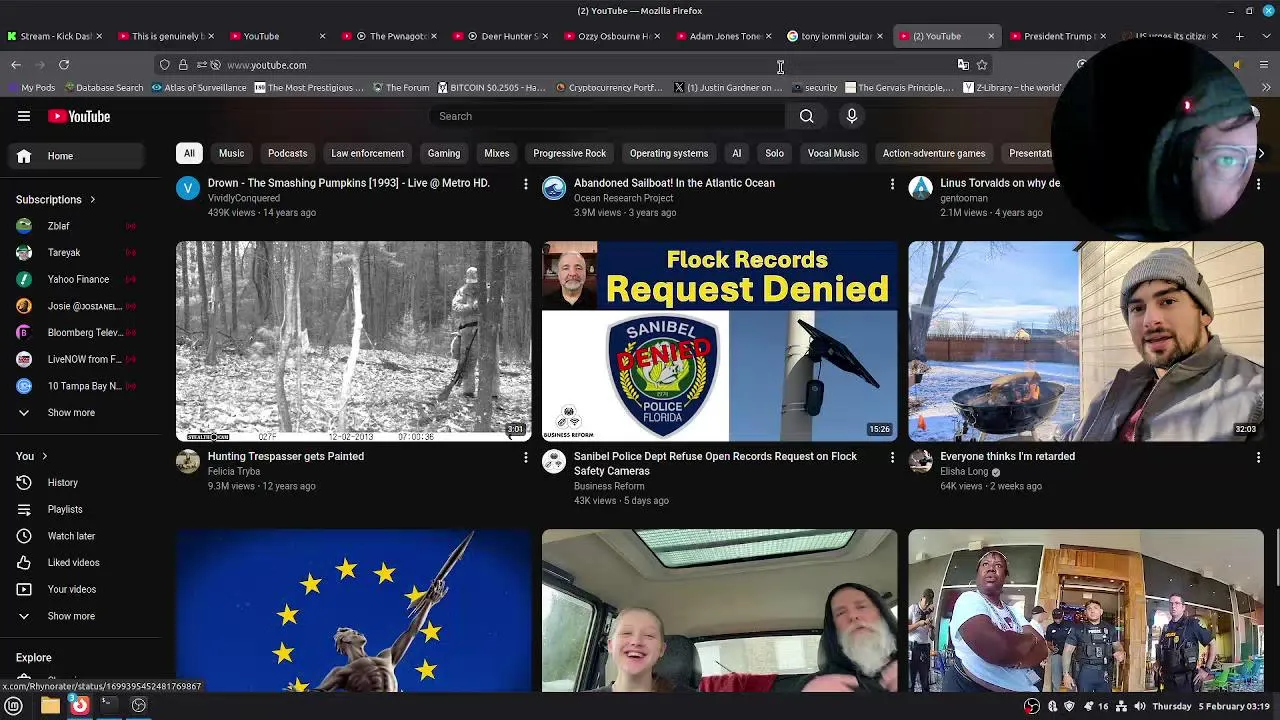Open Hunting Trespasser gets Painted title
Viewport: 1280px width, 720px height.
pos(286,456)
